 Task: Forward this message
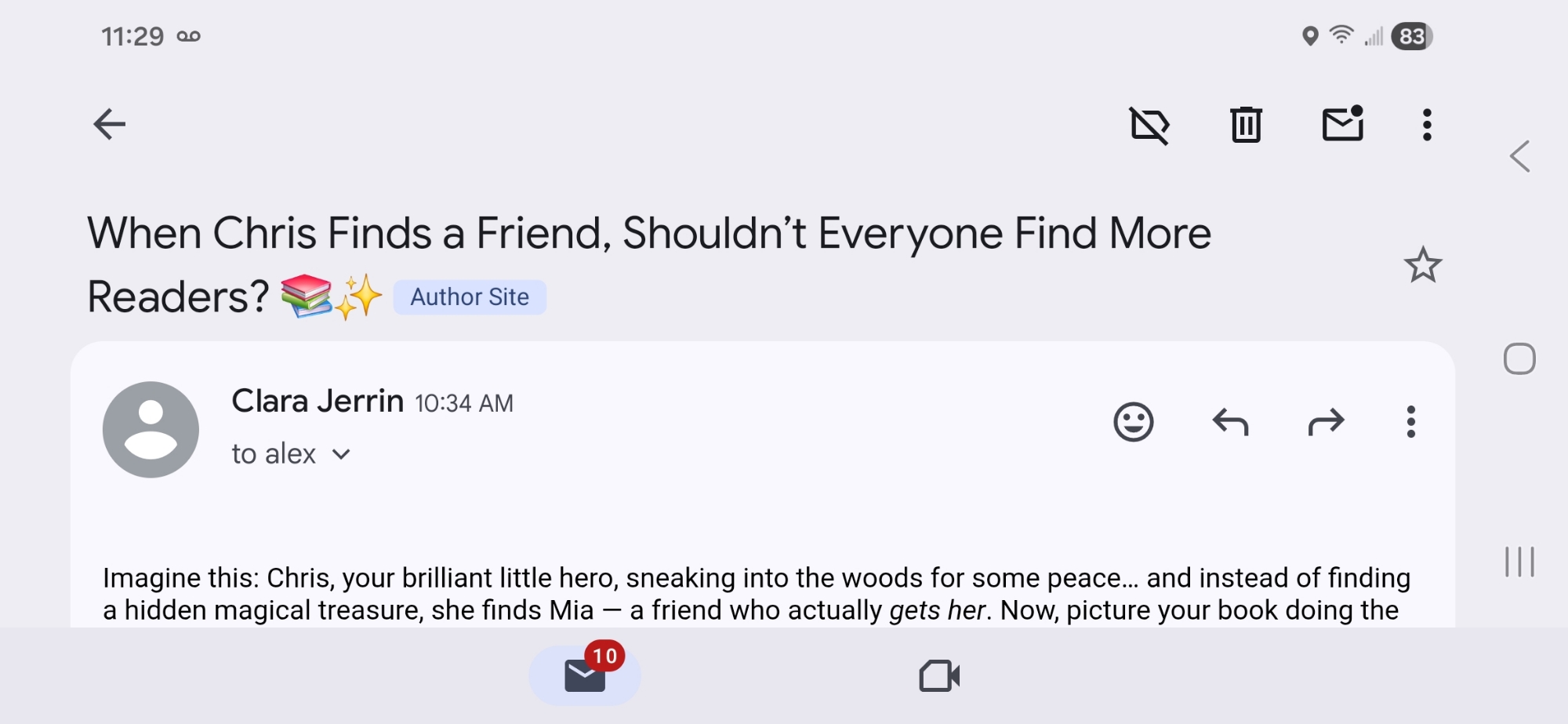[x=1327, y=423]
